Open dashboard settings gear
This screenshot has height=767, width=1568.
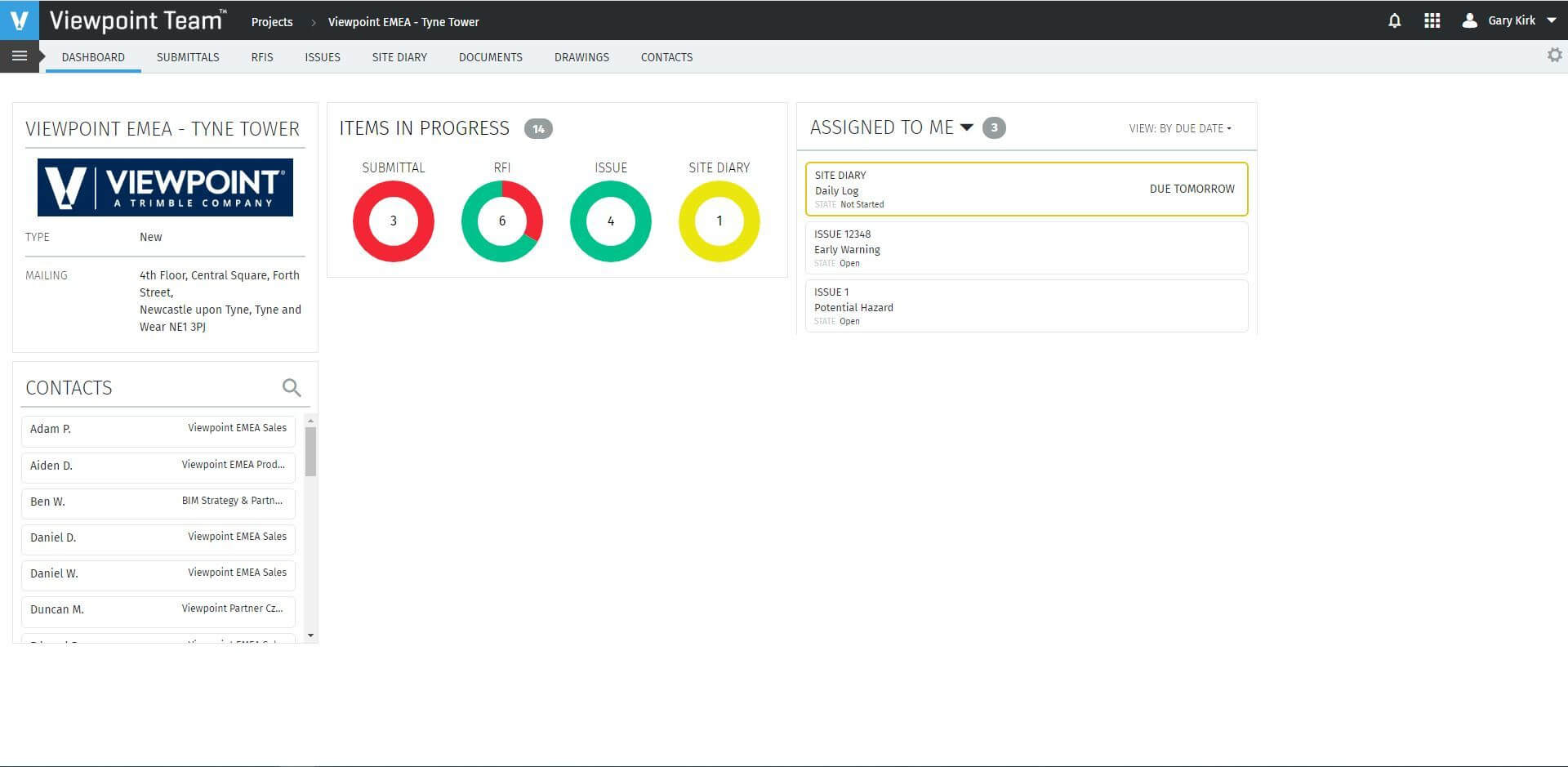[x=1555, y=55]
